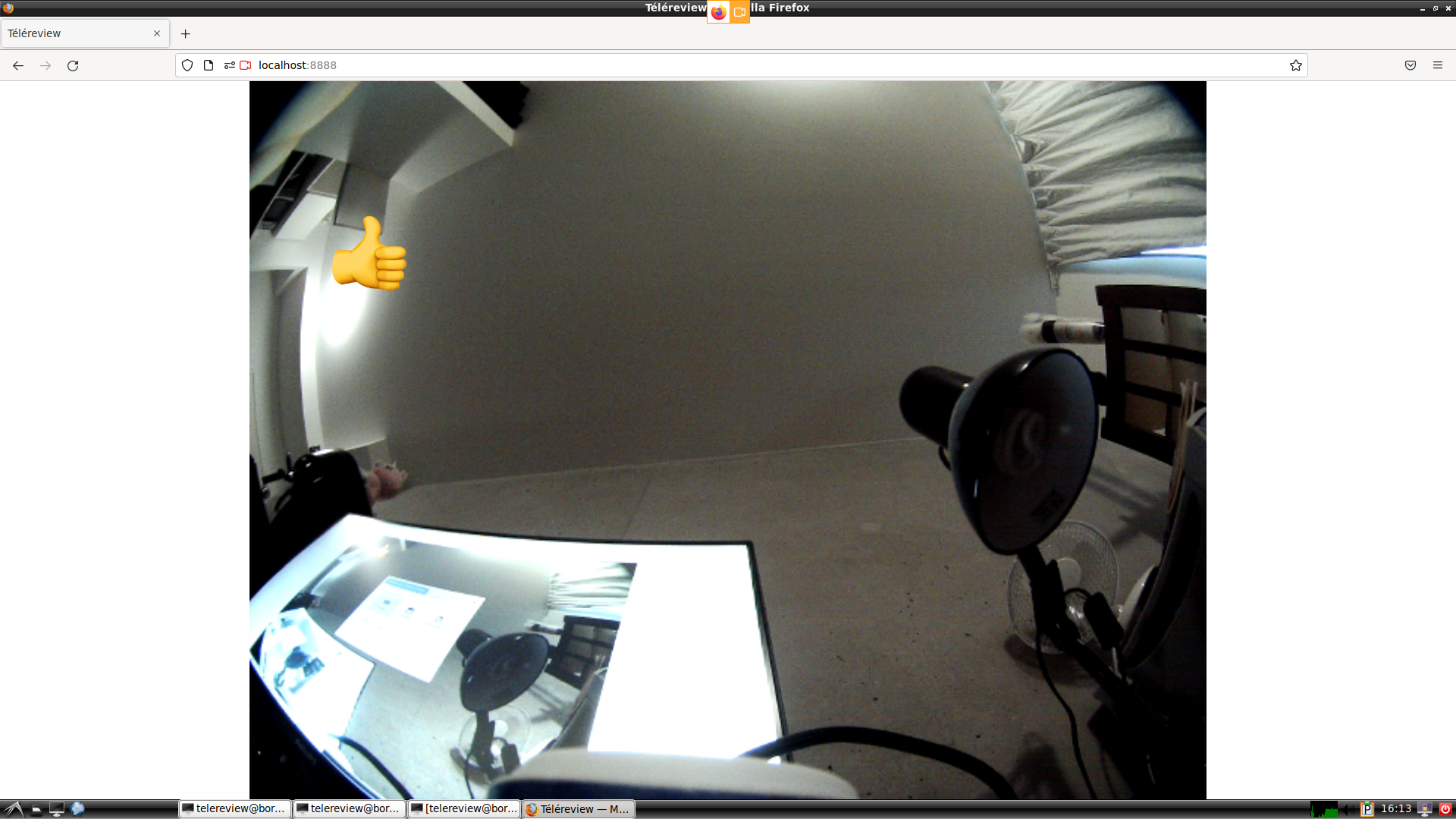The width and height of the screenshot is (1456, 819).
Task: Open a new browser tab
Action: point(185,33)
